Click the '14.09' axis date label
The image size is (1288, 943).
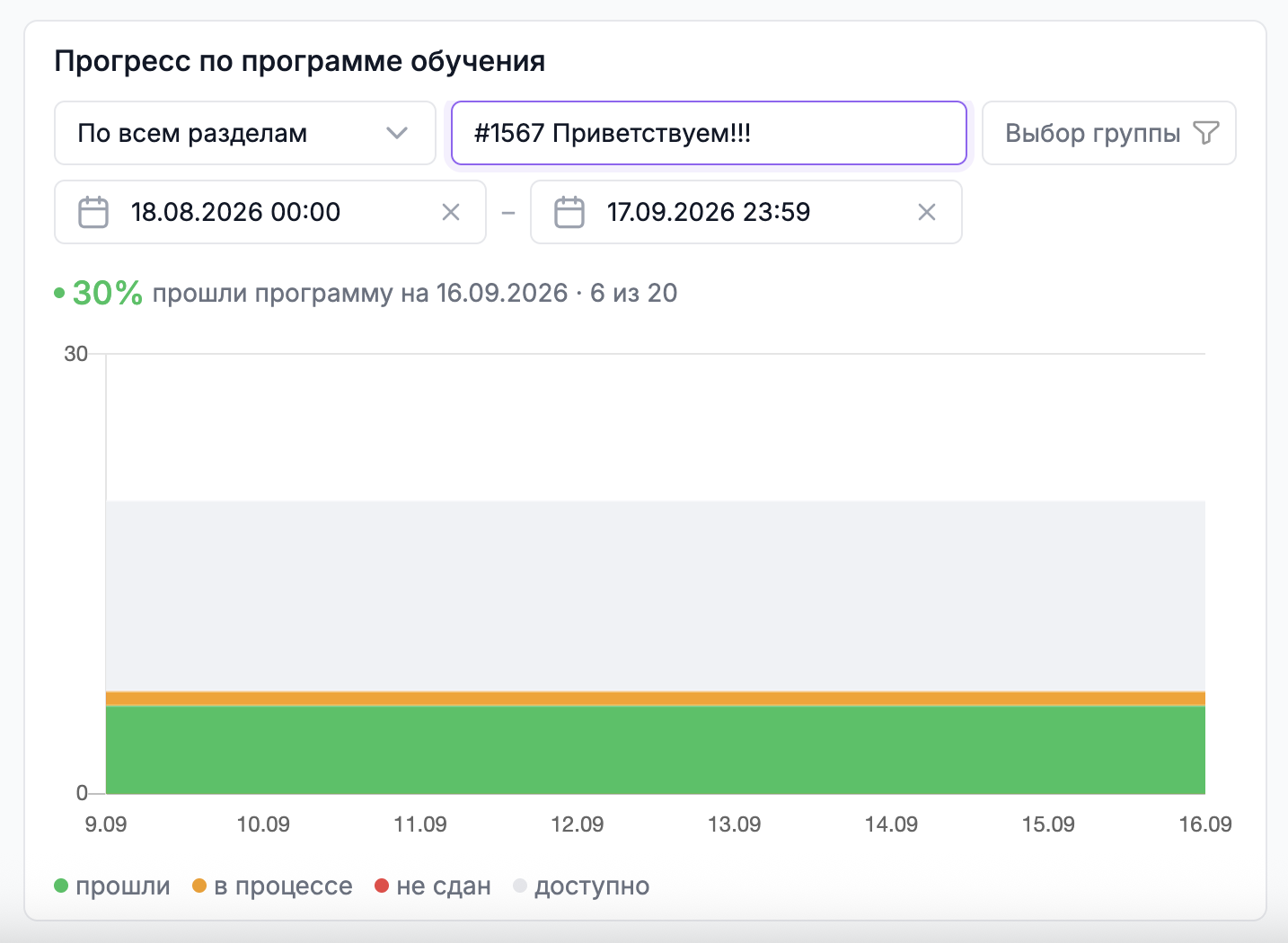[892, 824]
